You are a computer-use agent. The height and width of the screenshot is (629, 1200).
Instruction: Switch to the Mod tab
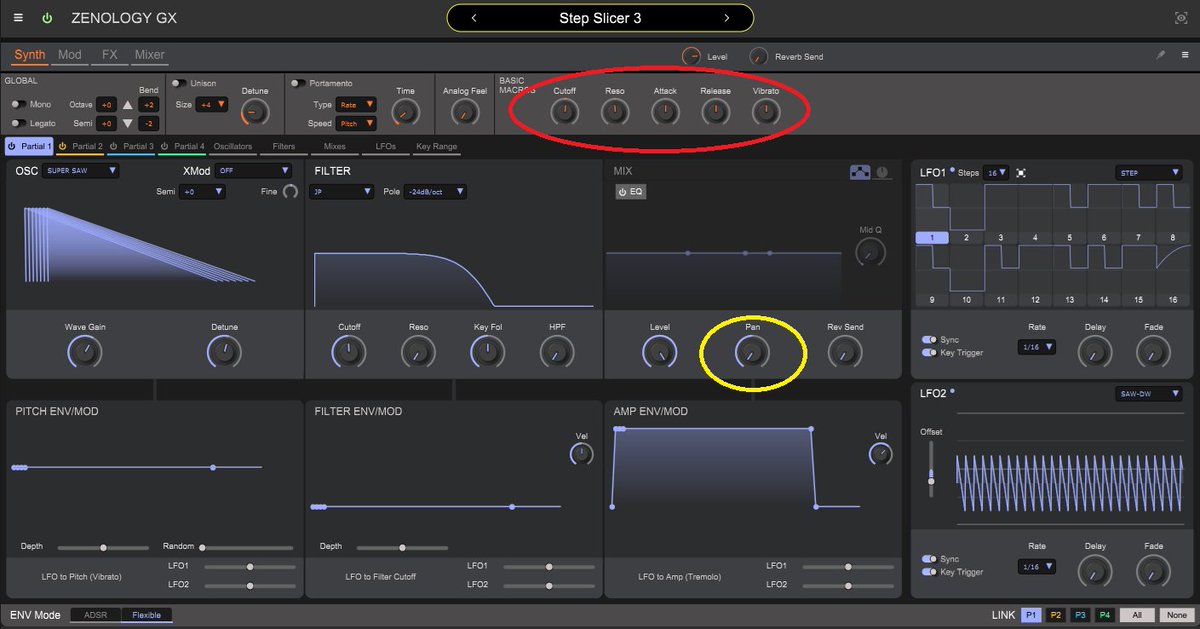point(70,55)
